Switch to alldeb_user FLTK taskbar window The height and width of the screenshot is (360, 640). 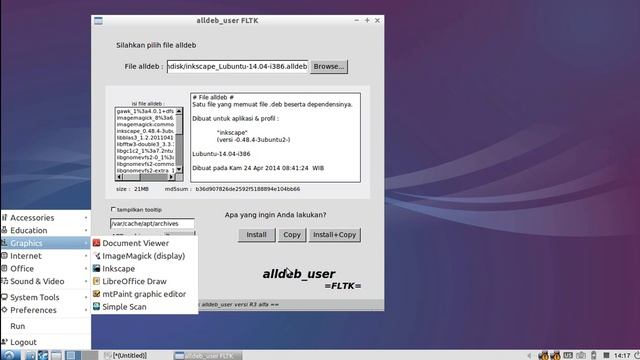click(207, 356)
